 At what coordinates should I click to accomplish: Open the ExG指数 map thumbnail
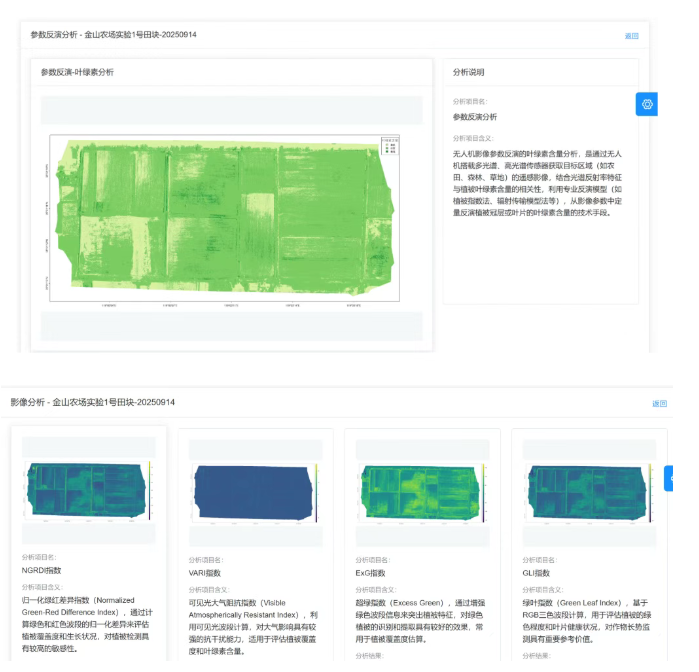point(422,491)
